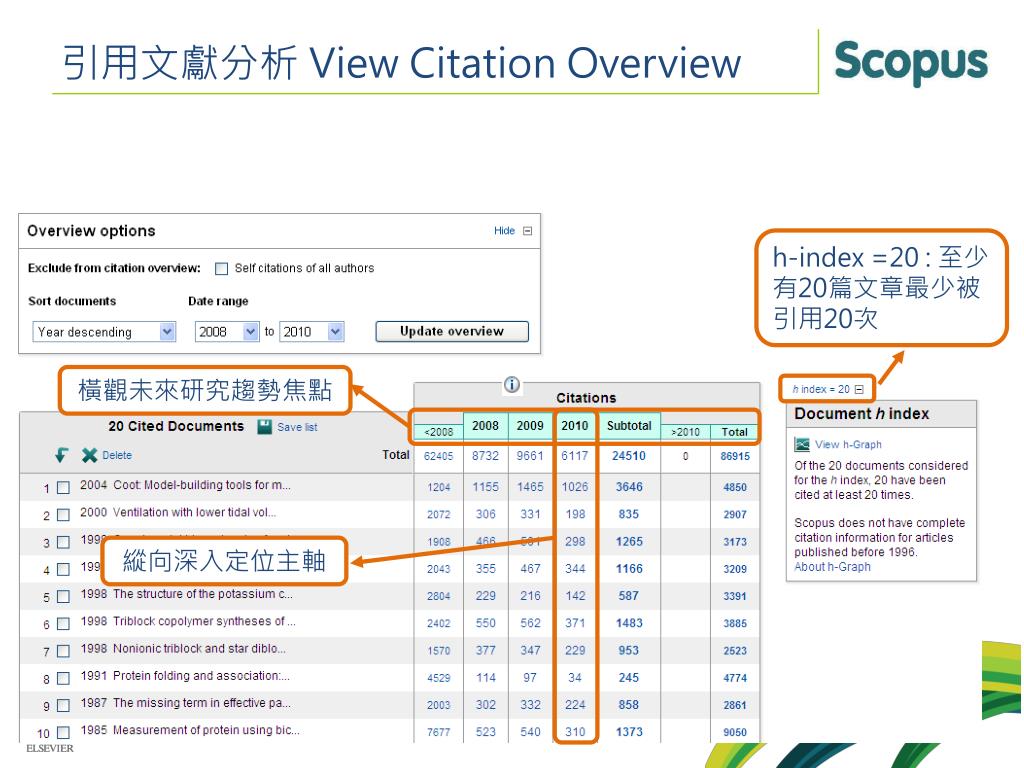Check the box for Triblock copolymer syntheses

[x=63, y=624]
